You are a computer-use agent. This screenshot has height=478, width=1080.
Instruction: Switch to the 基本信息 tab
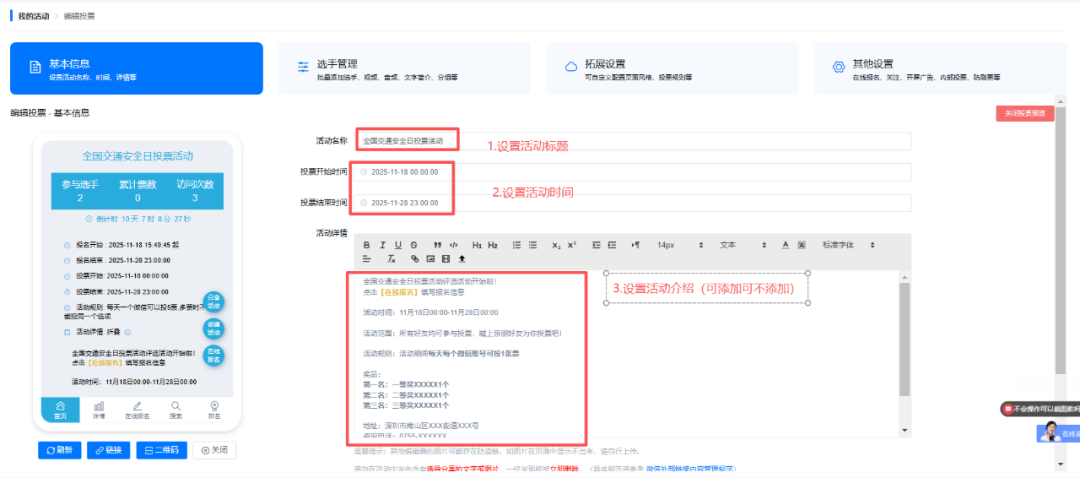(136, 68)
